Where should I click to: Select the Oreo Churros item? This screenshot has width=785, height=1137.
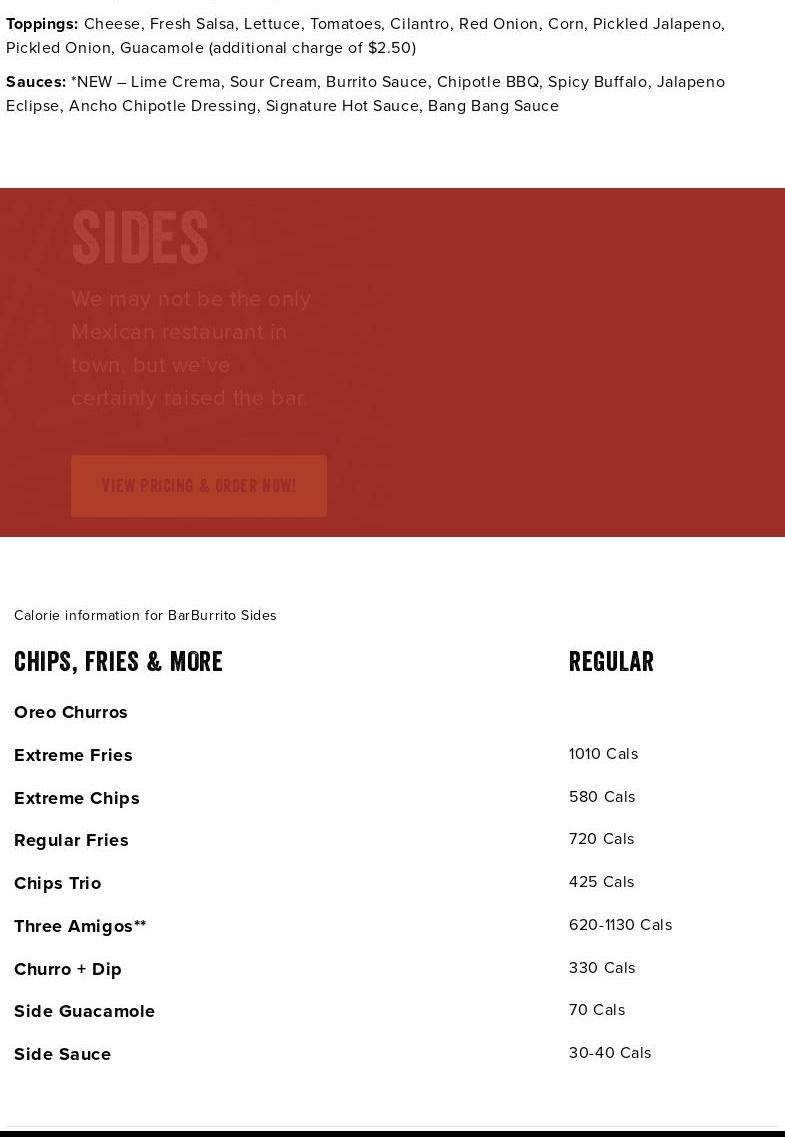(71, 712)
